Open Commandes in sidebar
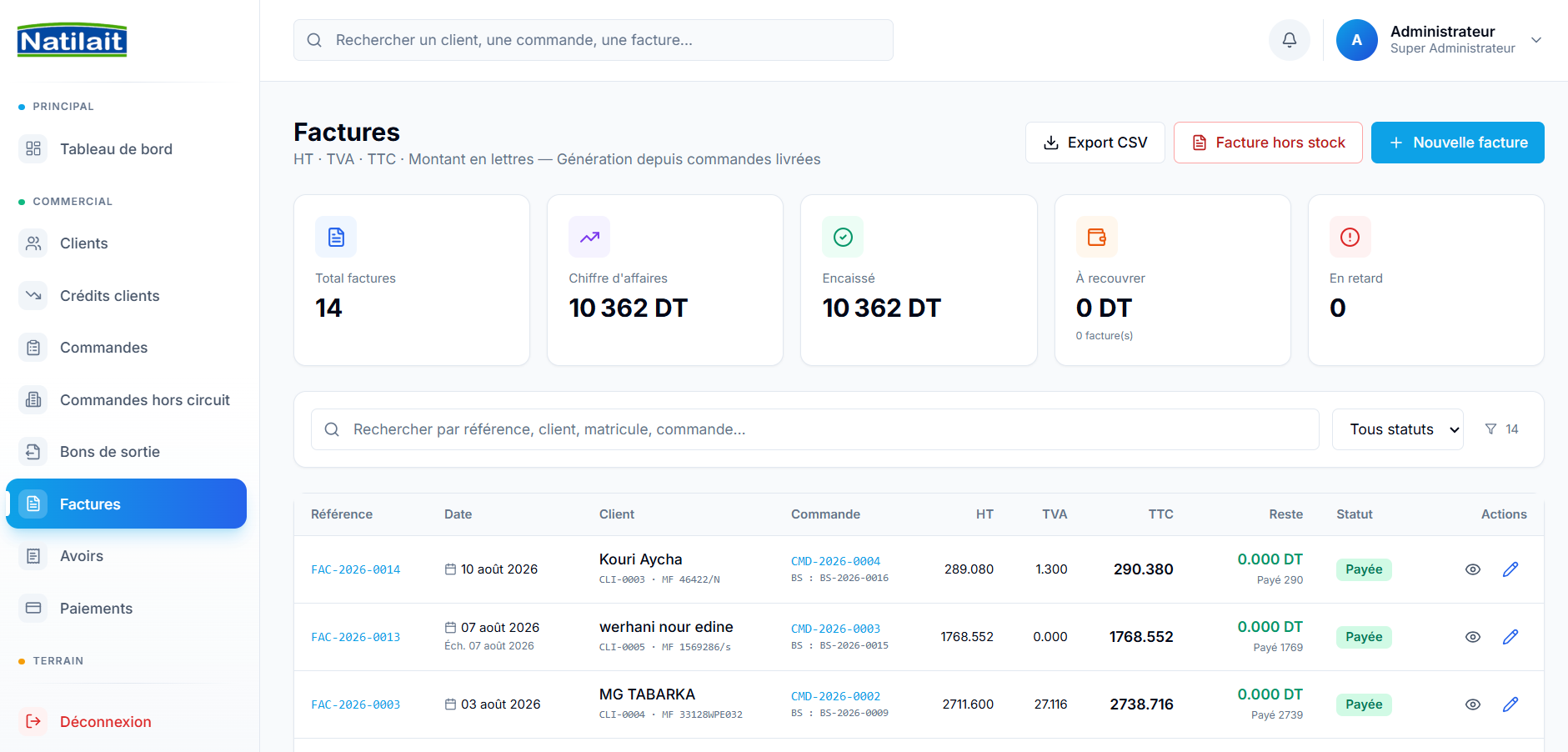1568x752 pixels. point(127,348)
